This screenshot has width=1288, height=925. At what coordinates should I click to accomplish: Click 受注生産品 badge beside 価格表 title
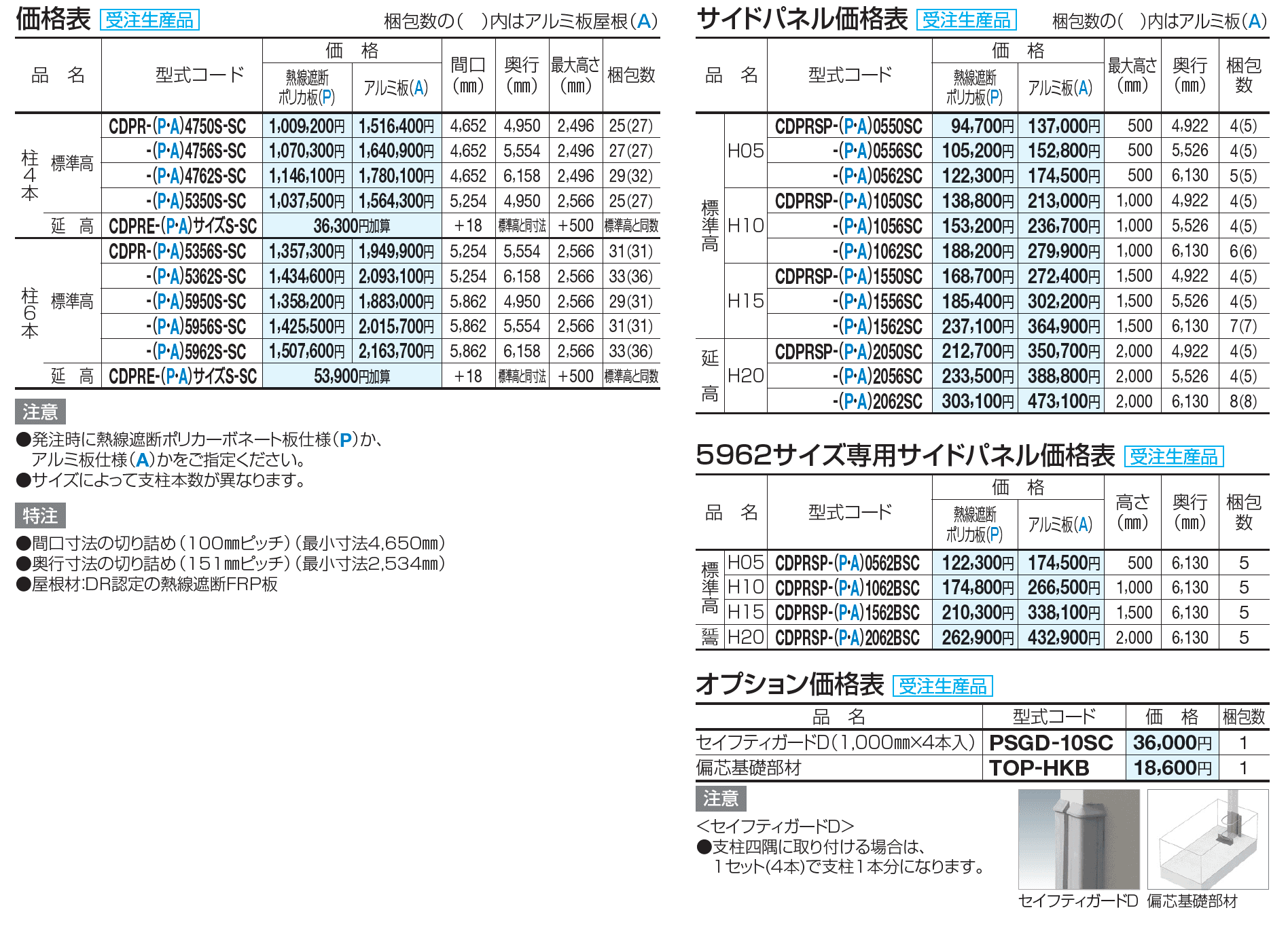(x=149, y=20)
